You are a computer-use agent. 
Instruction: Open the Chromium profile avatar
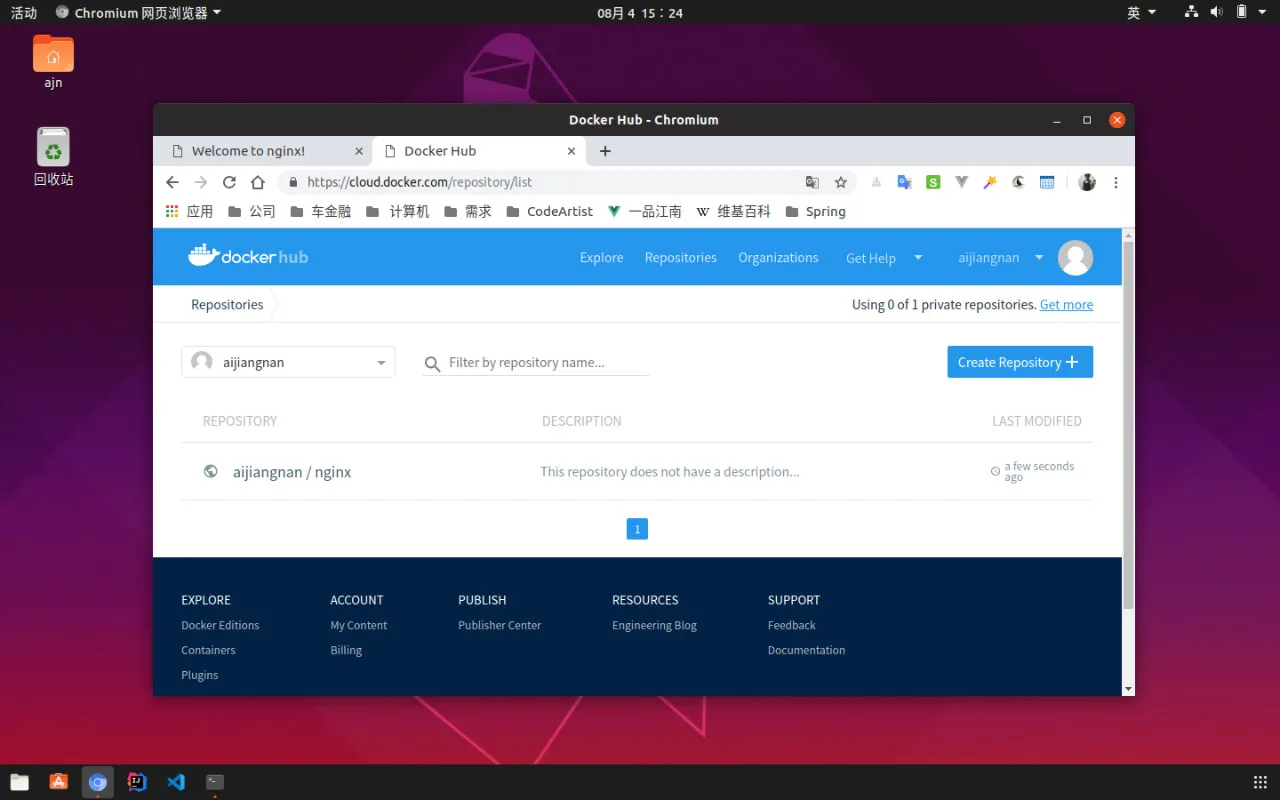1087,182
